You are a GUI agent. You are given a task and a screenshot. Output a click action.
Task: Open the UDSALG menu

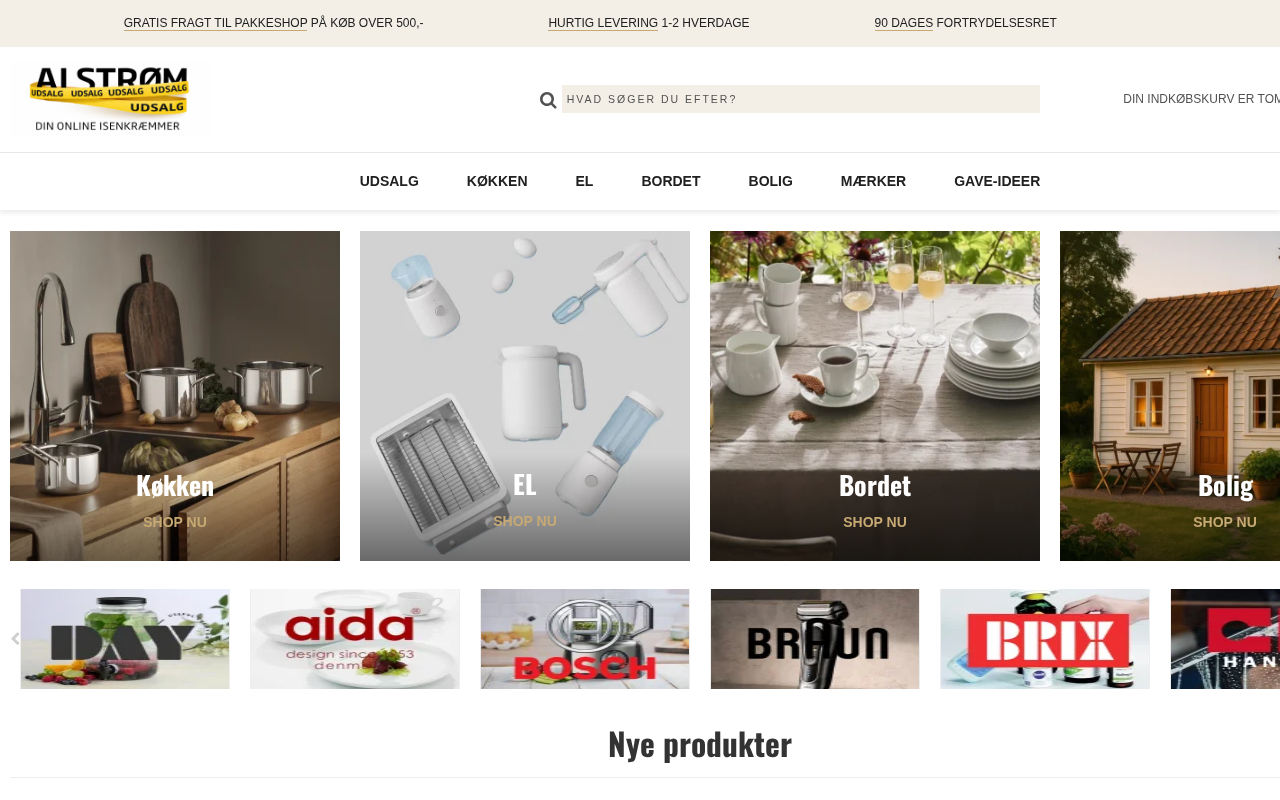tap(389, 181)
